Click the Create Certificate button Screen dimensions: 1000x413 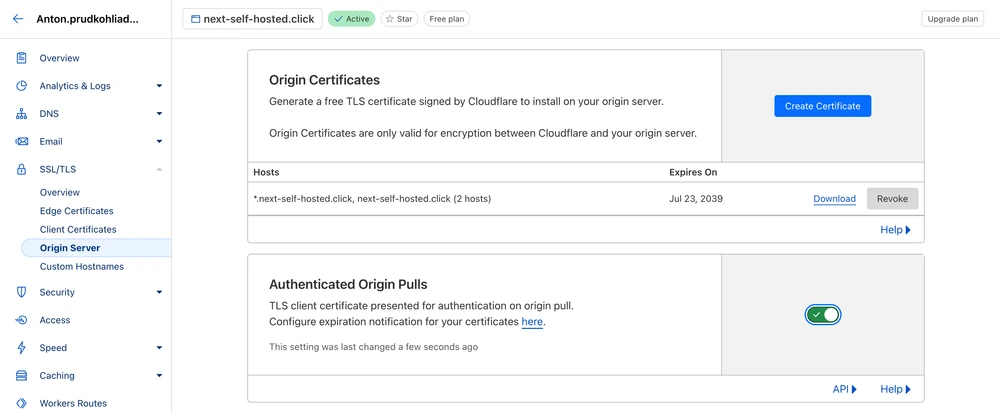point(822,106)
